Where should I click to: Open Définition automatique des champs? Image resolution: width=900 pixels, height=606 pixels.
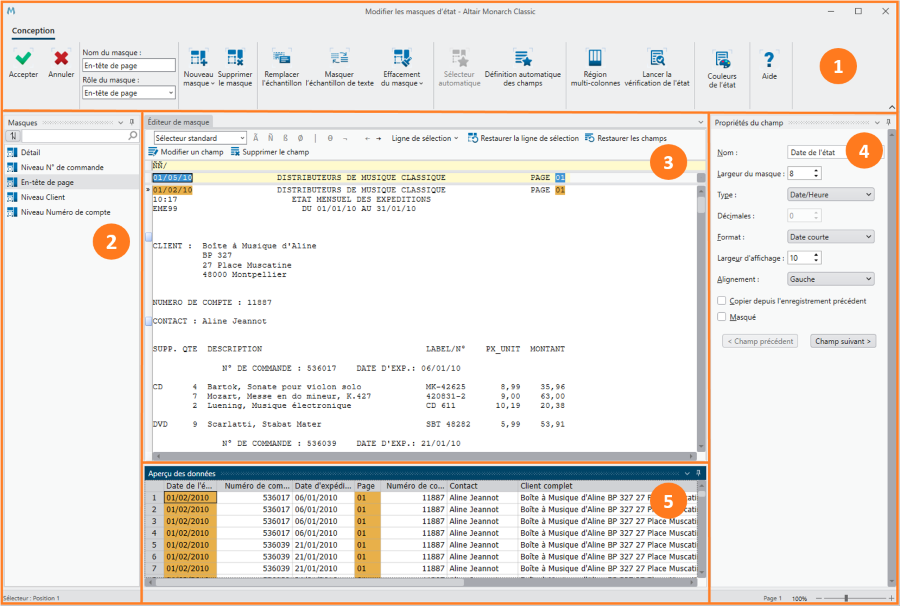pyautogui.click(x=522, y=58)
